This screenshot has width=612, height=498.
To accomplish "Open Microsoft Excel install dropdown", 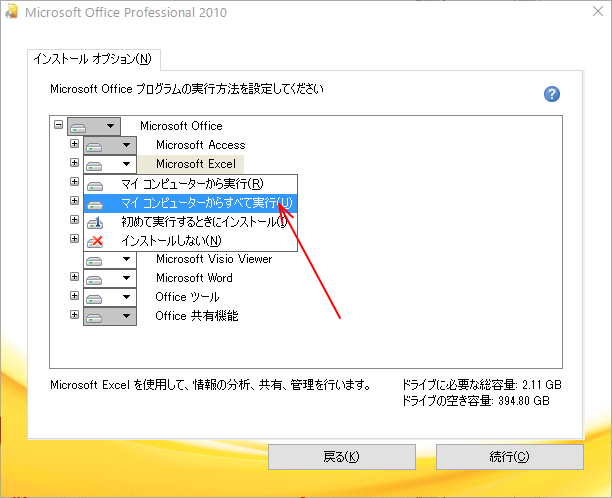I will 110,164.
